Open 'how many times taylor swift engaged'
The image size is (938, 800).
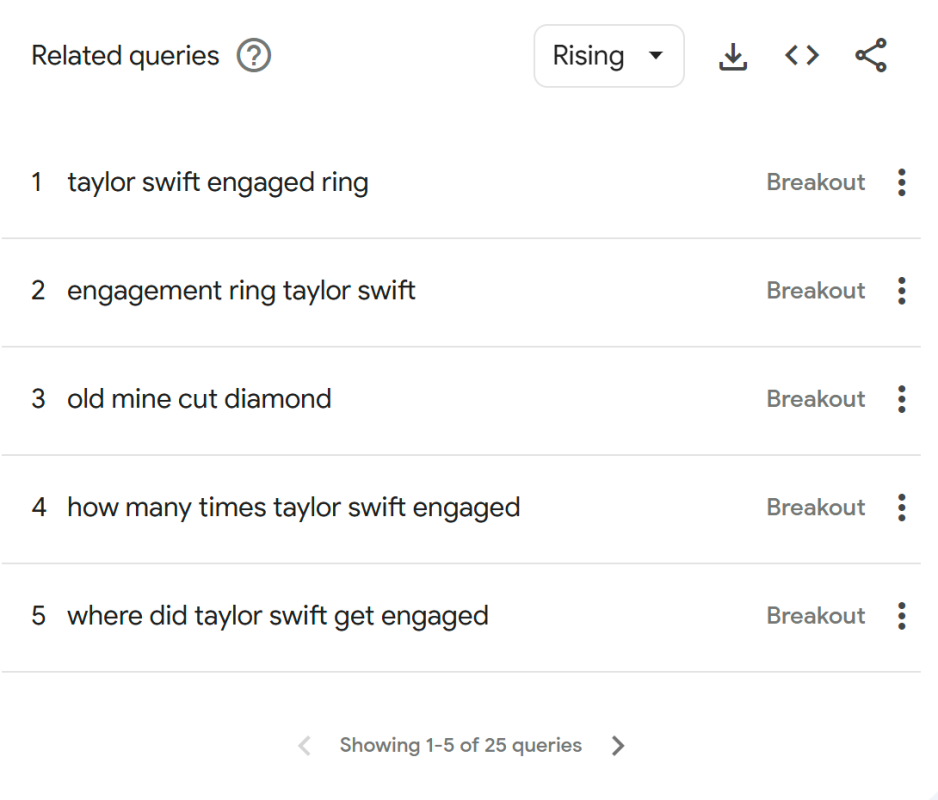(x=293, y=507)
